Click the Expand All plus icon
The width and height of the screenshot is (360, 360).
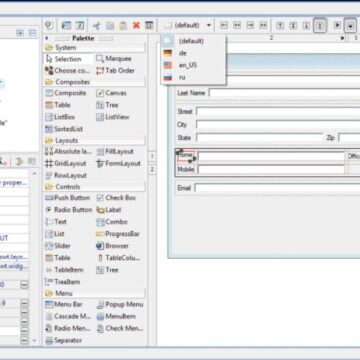coord(20,33)
